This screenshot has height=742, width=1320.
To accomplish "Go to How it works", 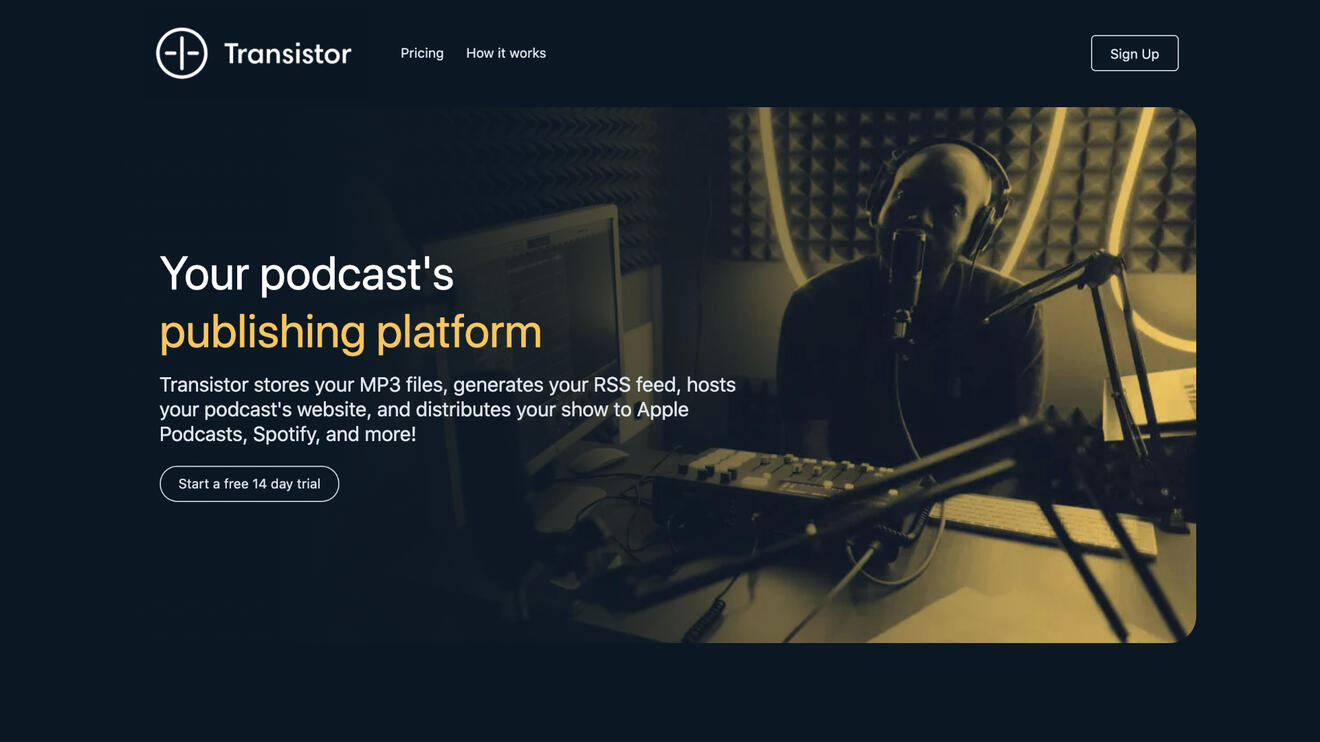I will (506, 53).
